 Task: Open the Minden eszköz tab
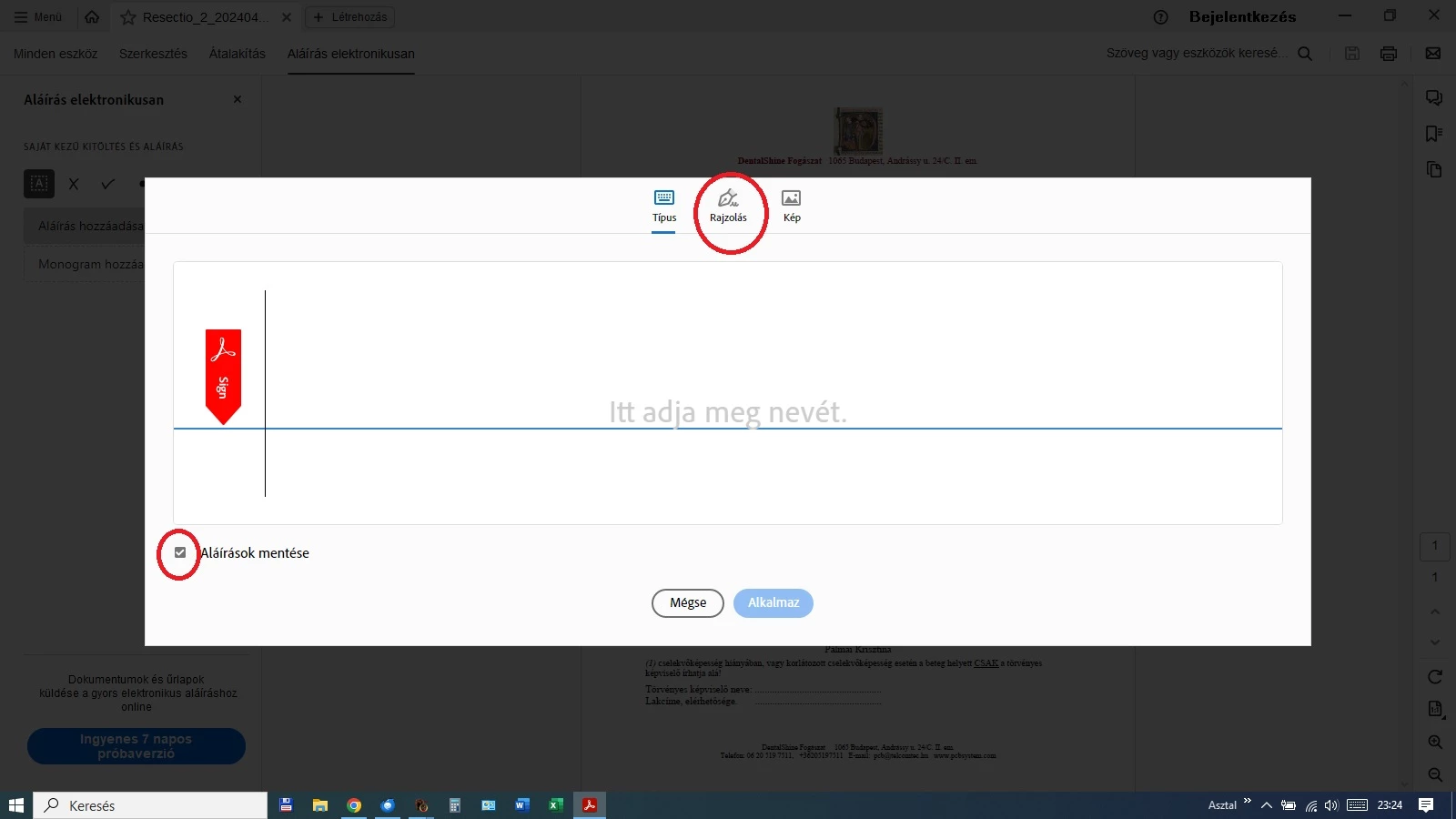pos(56,54)
